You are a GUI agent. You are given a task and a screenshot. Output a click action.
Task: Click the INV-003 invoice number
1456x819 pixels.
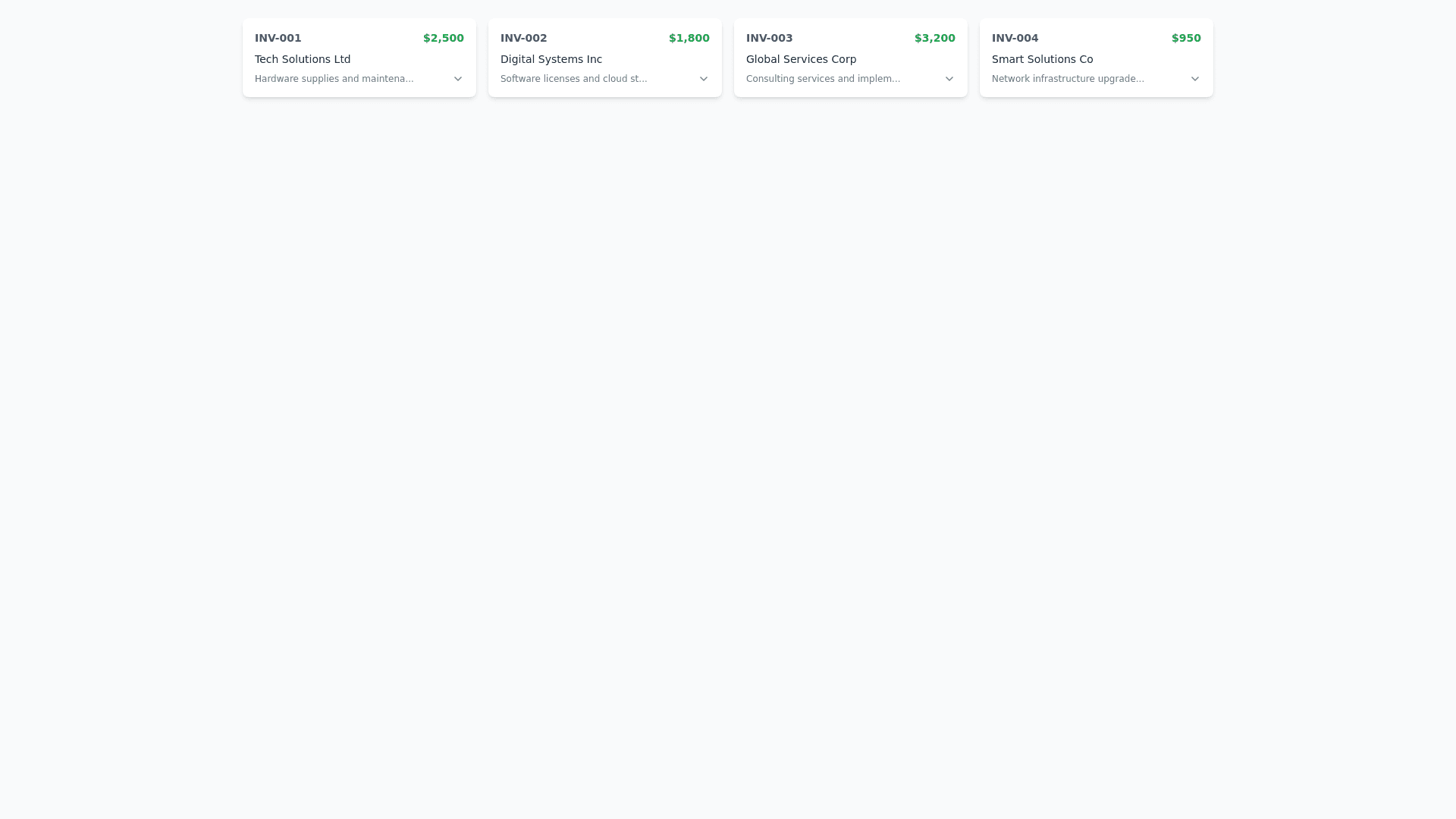coord(770,38)
